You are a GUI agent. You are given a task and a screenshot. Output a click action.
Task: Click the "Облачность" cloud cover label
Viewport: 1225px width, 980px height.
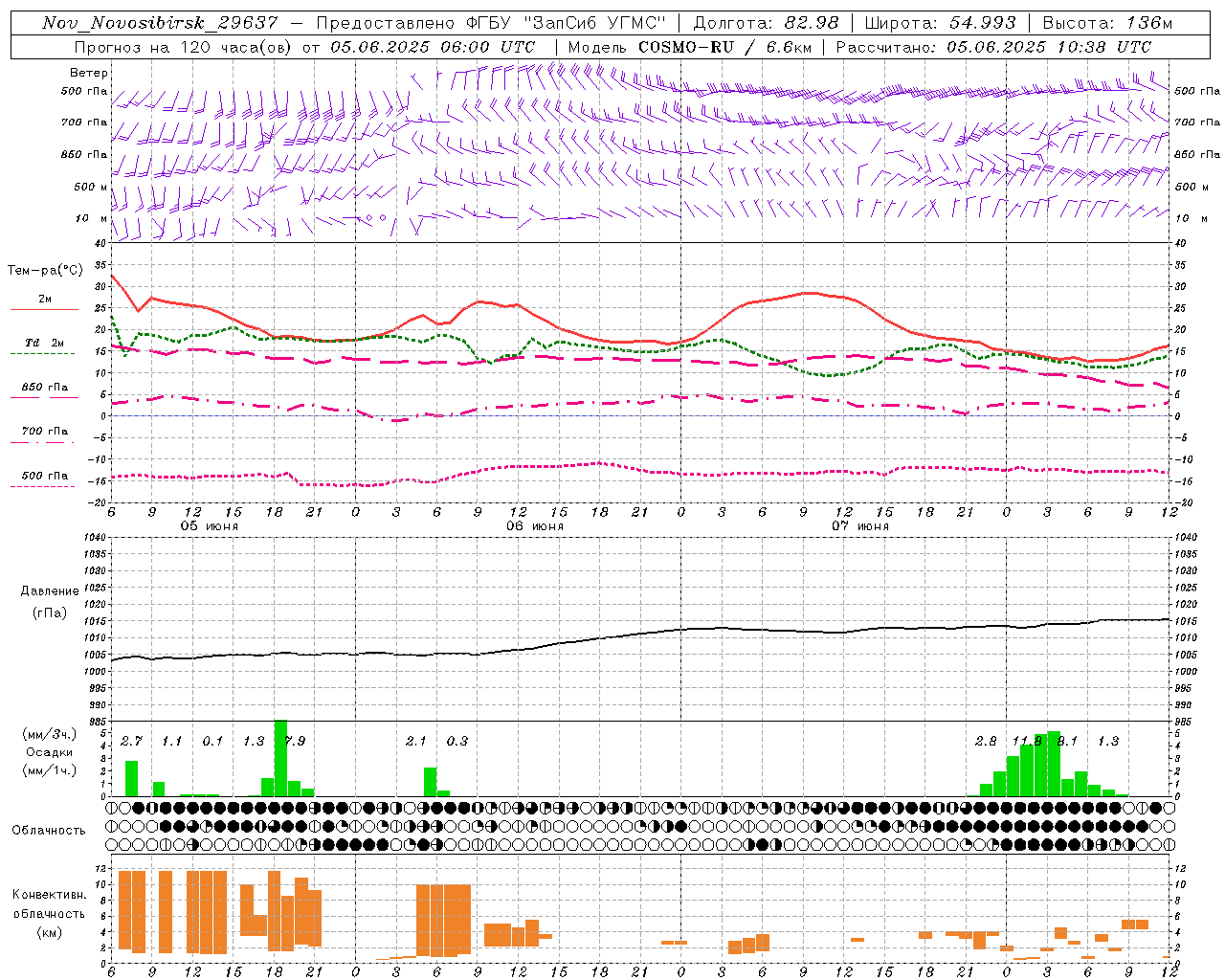[x=49, y=830]
